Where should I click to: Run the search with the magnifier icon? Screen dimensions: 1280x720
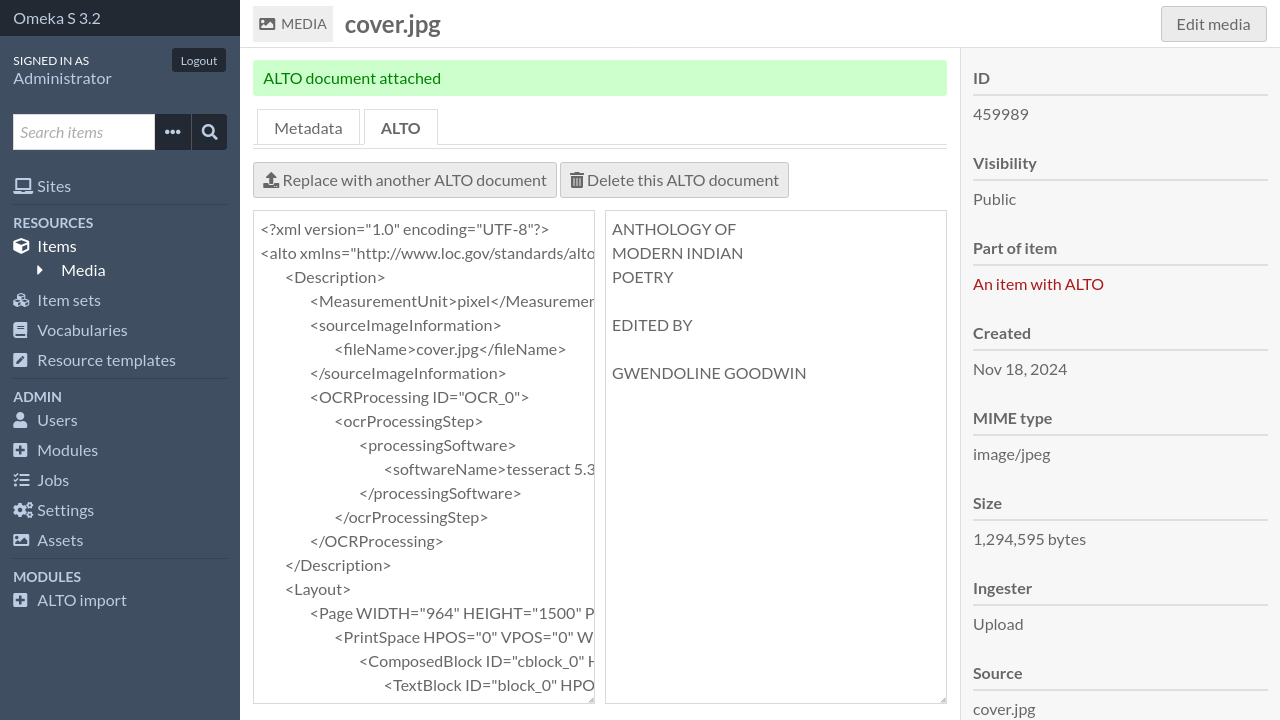(209, 132)
